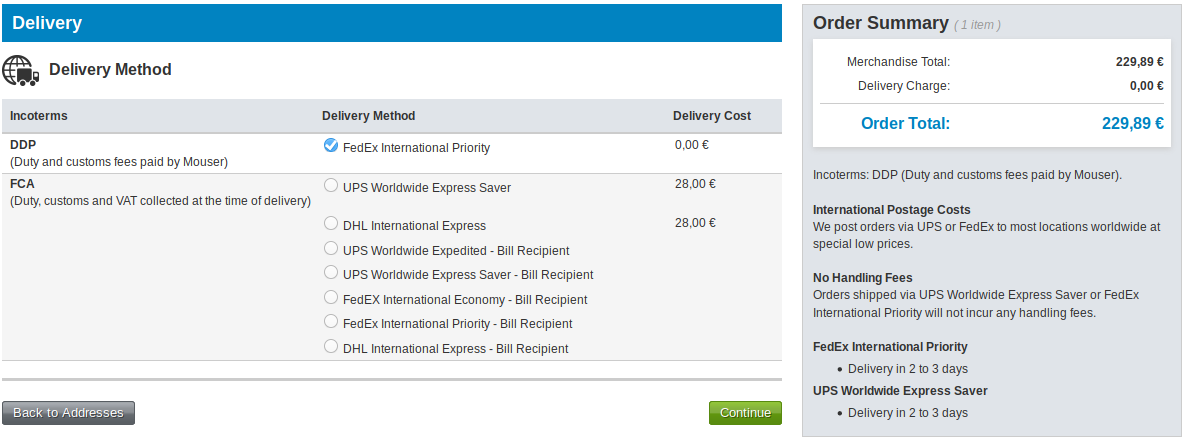Go back using Back to Addresses button
The width and height of the screenshot is (1183, 440).
pos(69,413)
